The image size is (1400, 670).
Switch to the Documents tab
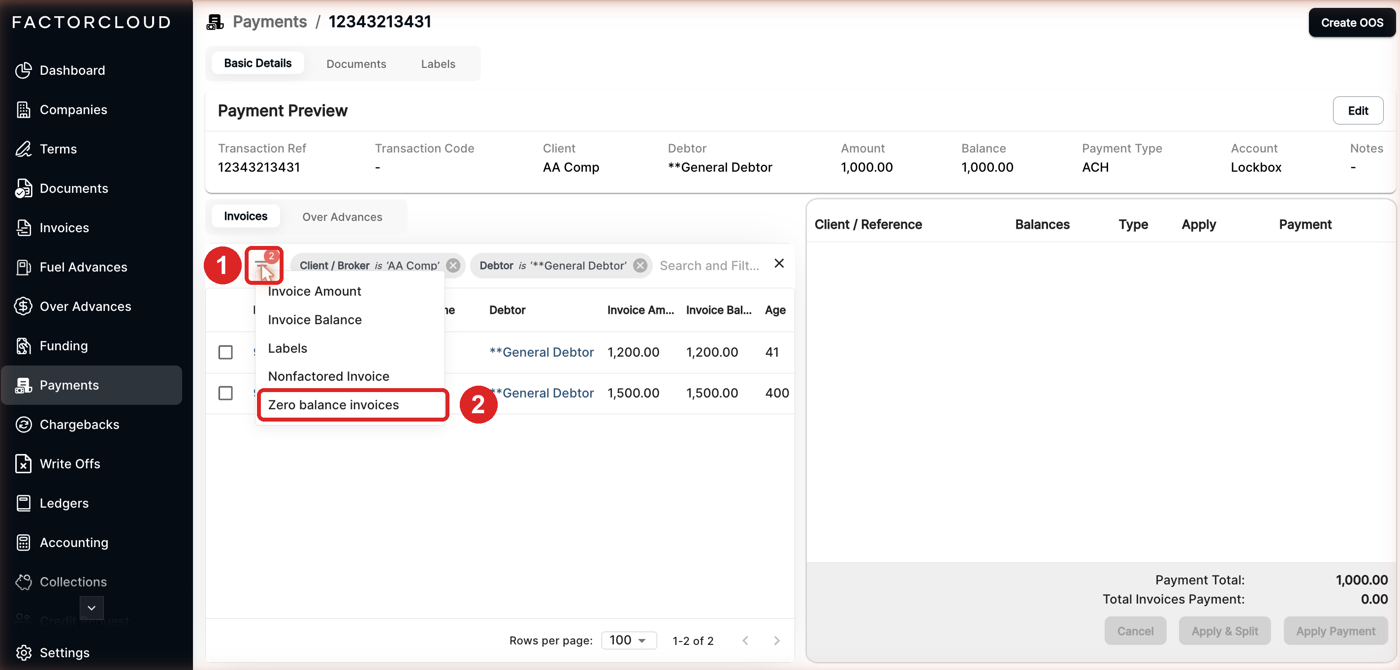point(356,64)
